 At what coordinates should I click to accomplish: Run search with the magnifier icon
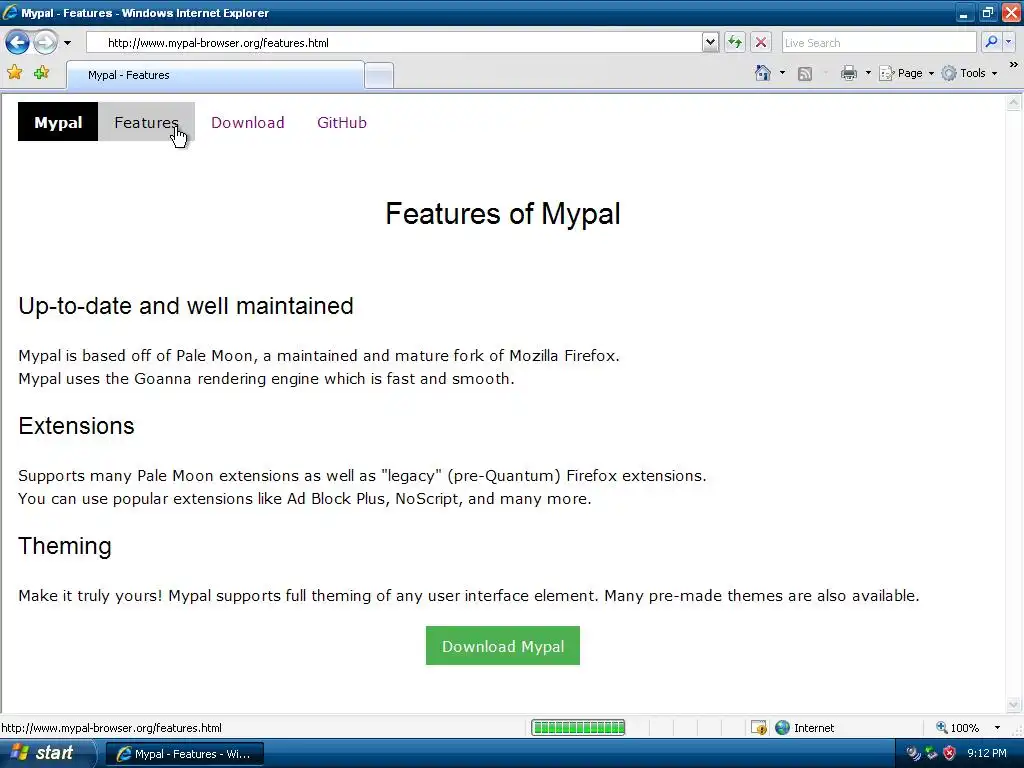[x=991, y=42]
